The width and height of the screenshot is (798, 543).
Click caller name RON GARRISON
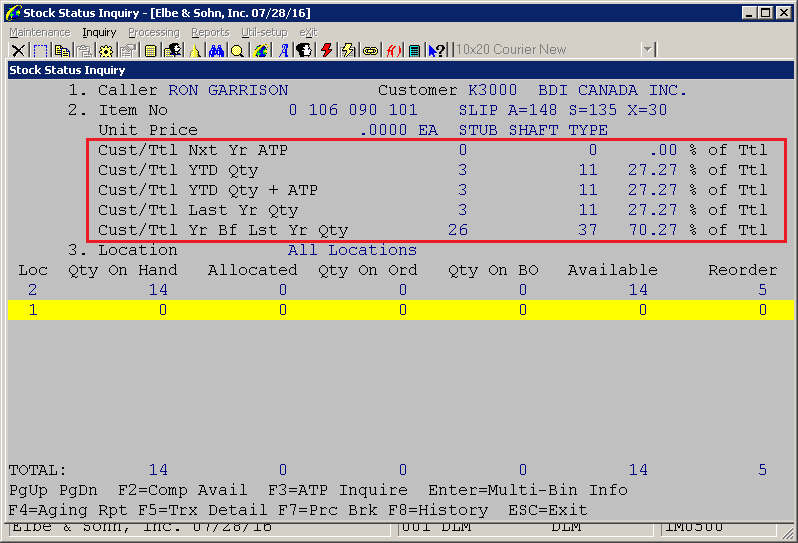click(228, 90)
